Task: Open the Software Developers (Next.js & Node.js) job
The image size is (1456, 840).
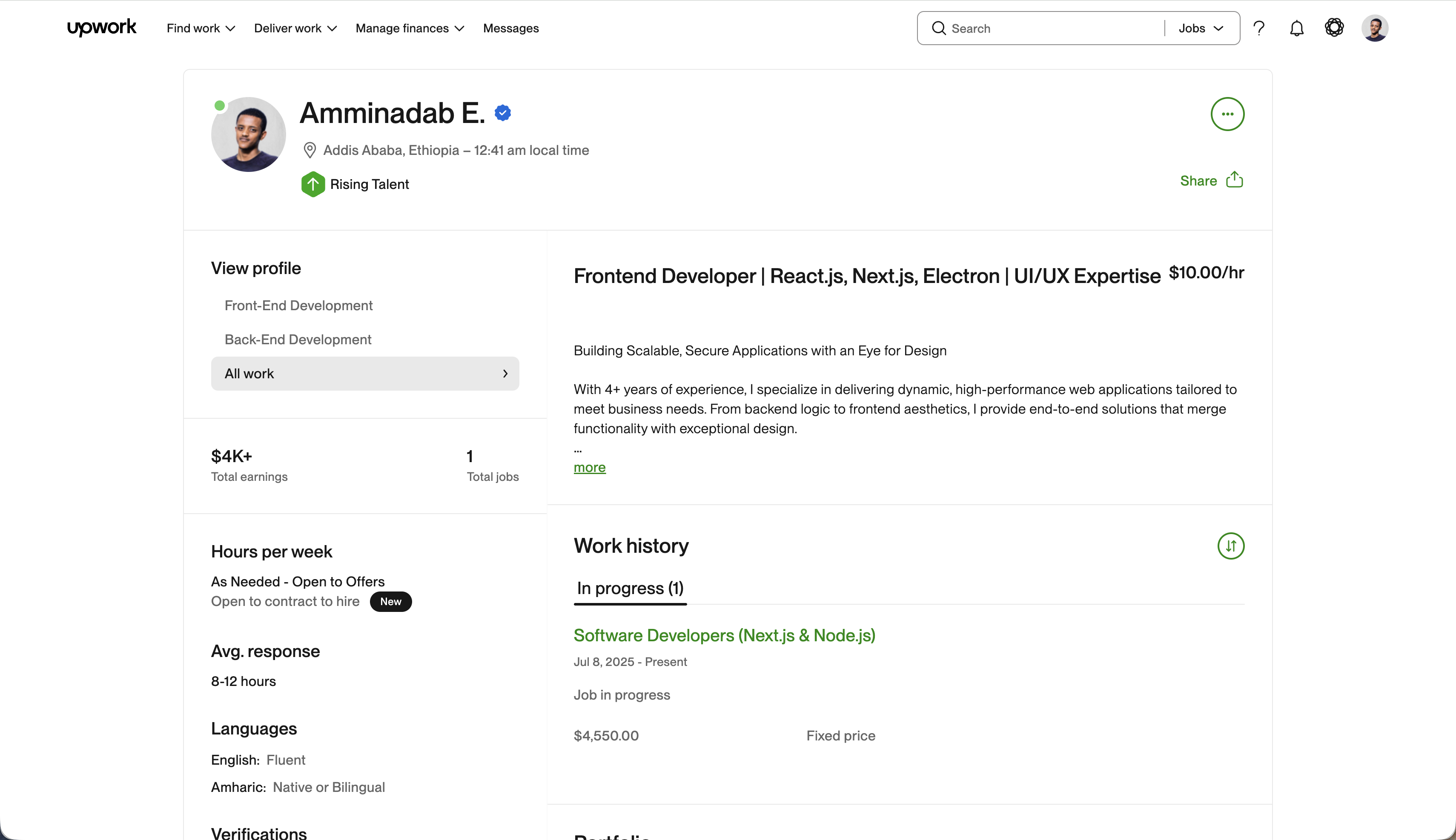Action: (724, 635)
